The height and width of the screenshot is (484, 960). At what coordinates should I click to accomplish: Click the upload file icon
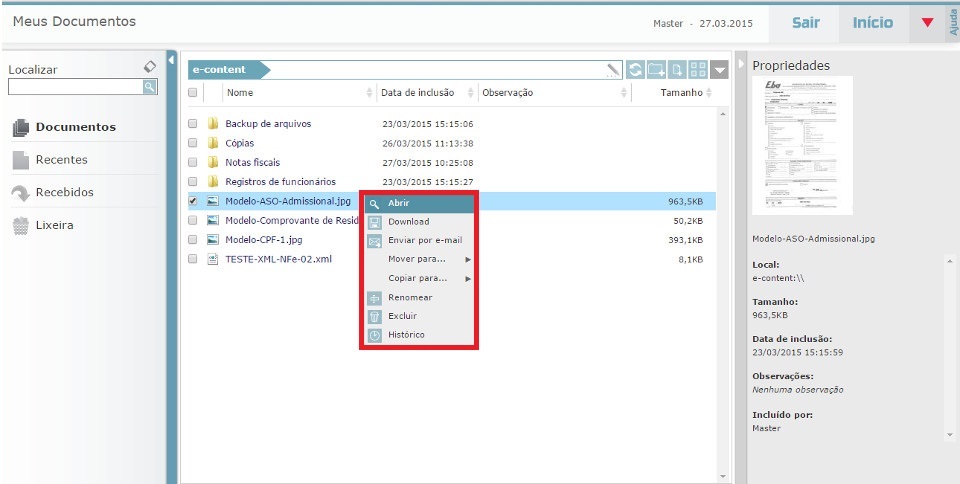678,70
